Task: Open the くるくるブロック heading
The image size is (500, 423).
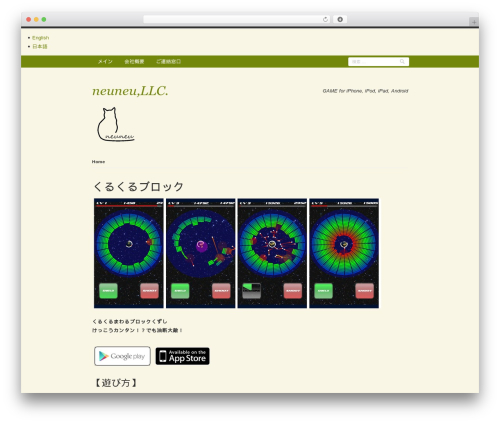Action: [x=138, y=186]
